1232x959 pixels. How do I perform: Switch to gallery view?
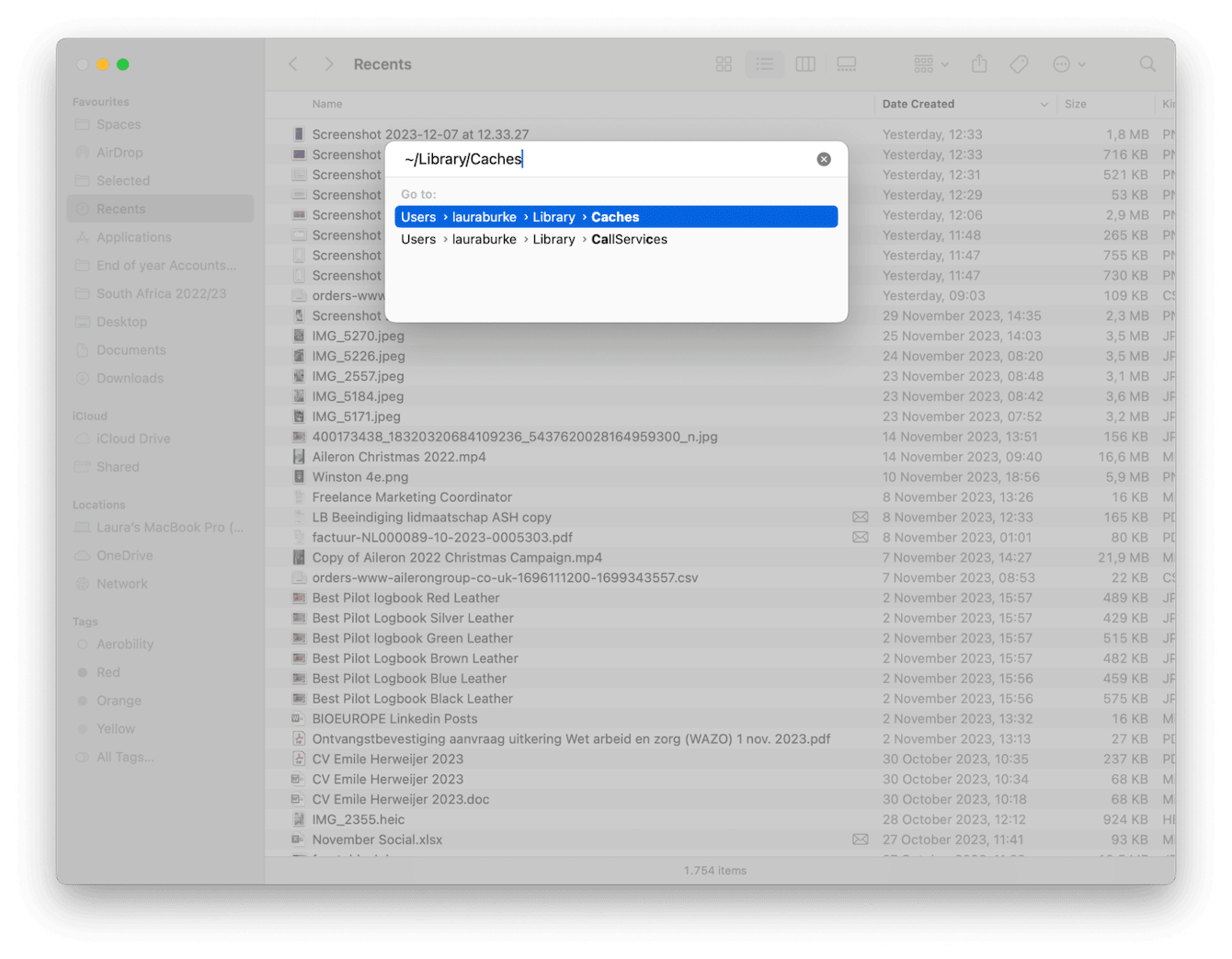[846, 63]
